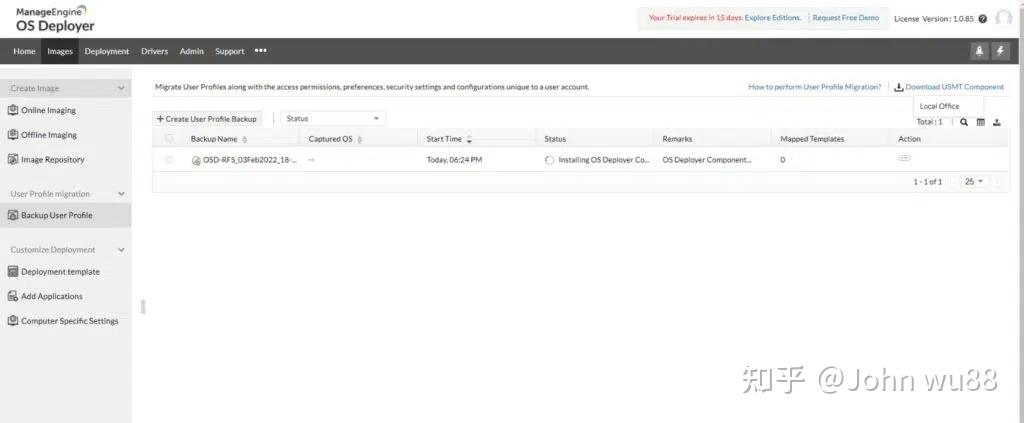1024x423 pixels.
Task: Open How to perform User Profile Migration link
Action: (814, 87)
